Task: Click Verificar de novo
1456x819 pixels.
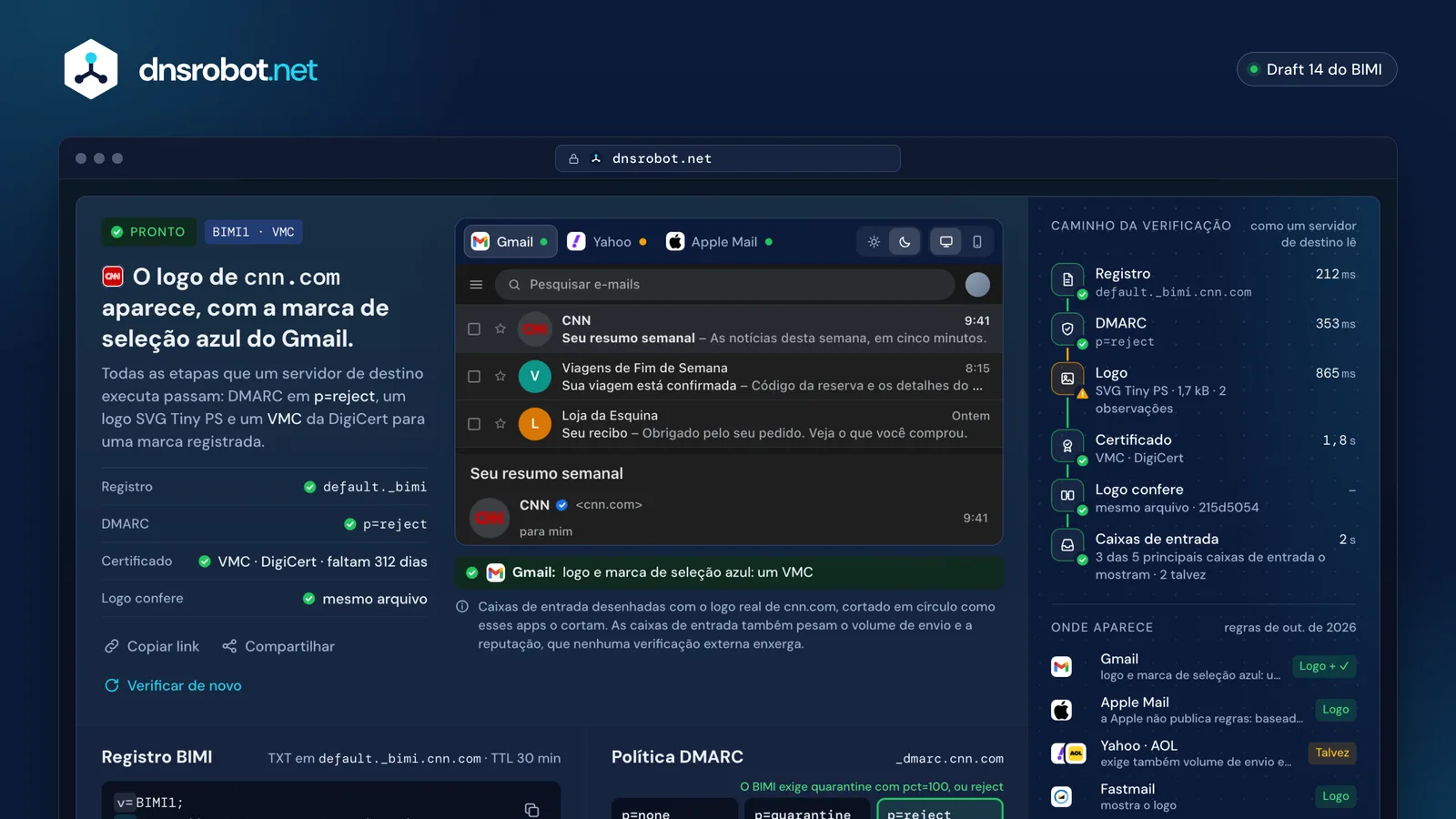Action: (173, 685)
